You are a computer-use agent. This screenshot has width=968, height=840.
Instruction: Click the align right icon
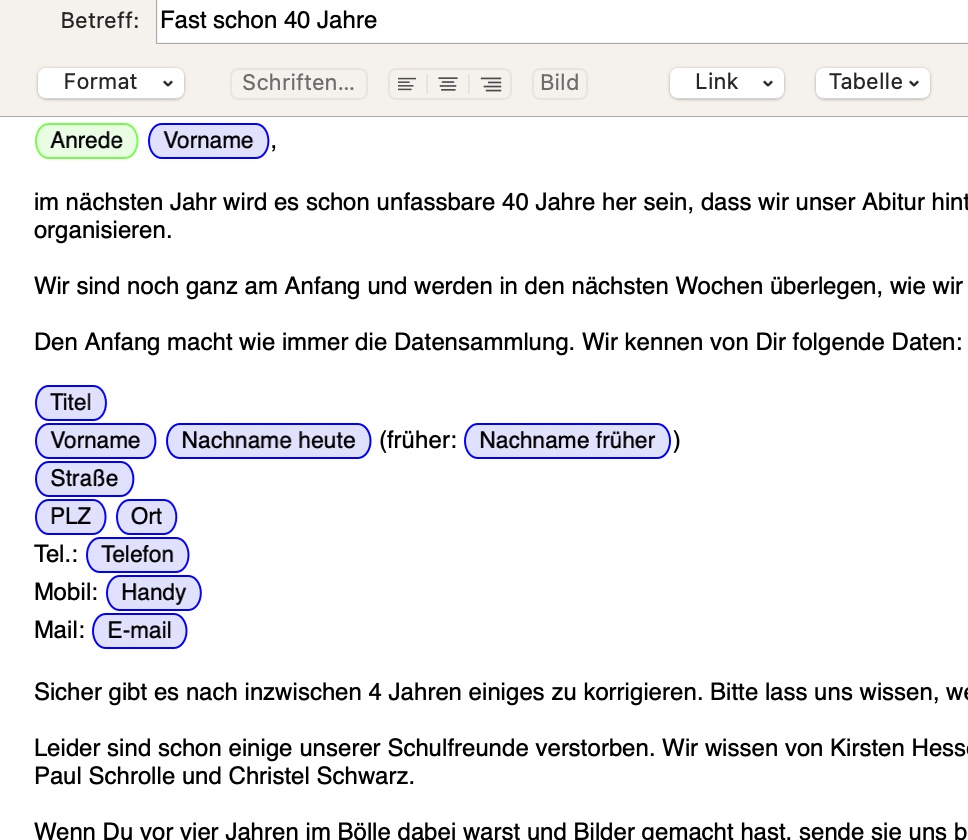coord(491,84)
